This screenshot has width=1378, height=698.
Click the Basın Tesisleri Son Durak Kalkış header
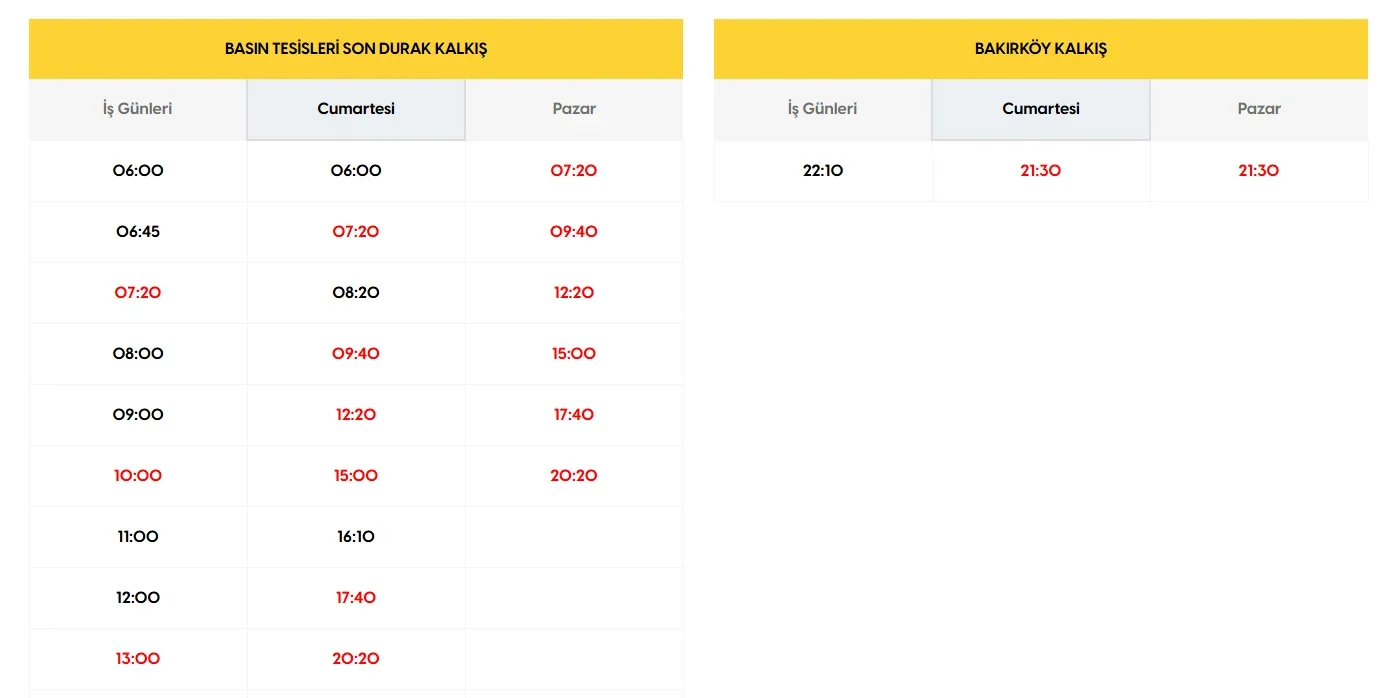point(356,49)
